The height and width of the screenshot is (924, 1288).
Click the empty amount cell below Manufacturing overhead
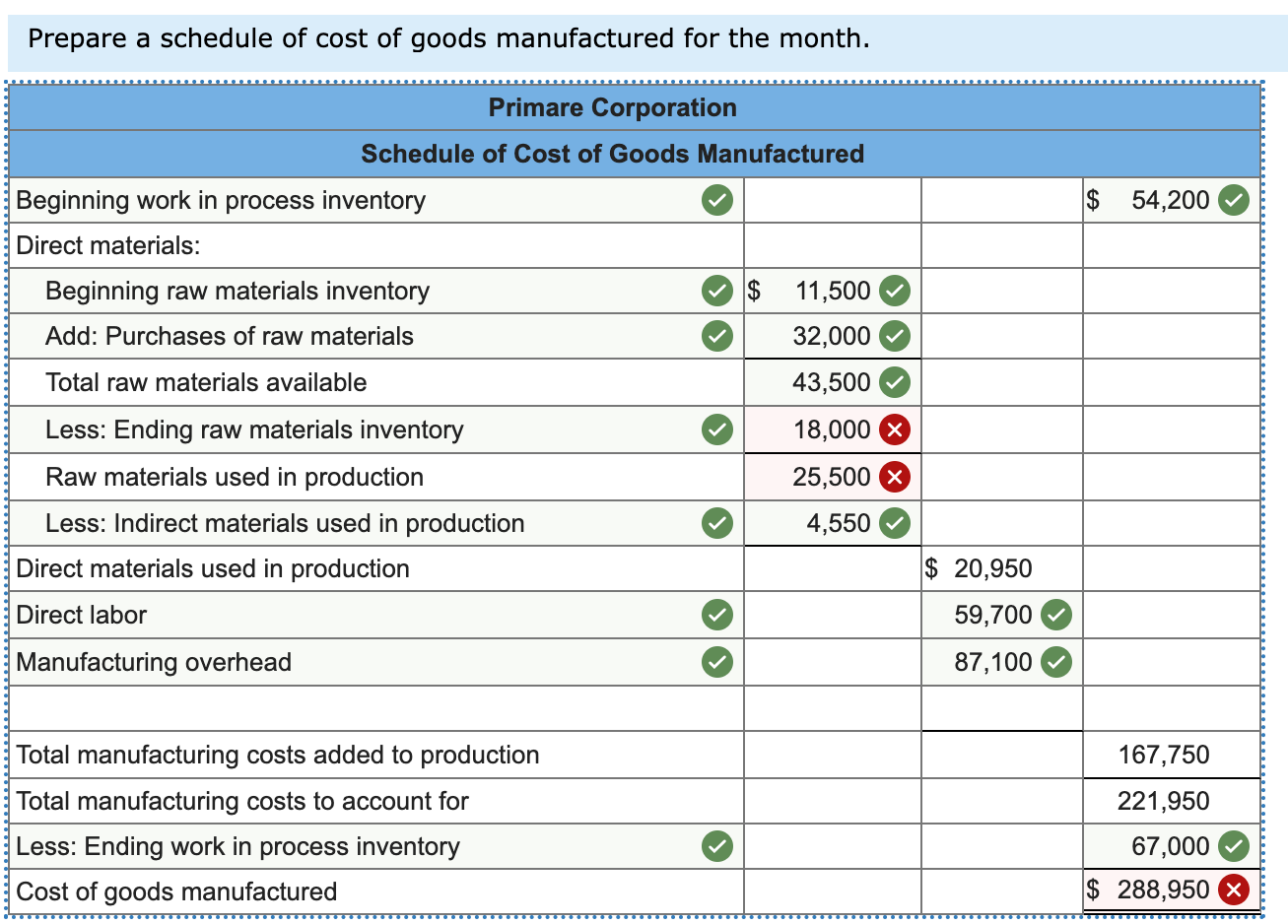coord(1001,707)
